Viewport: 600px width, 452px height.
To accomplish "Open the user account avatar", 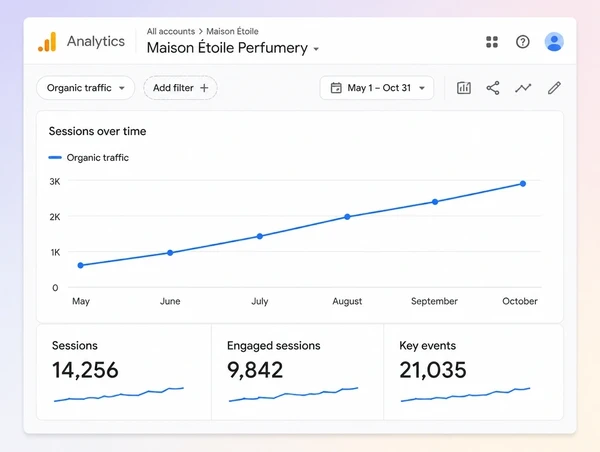I will (554, 42).
